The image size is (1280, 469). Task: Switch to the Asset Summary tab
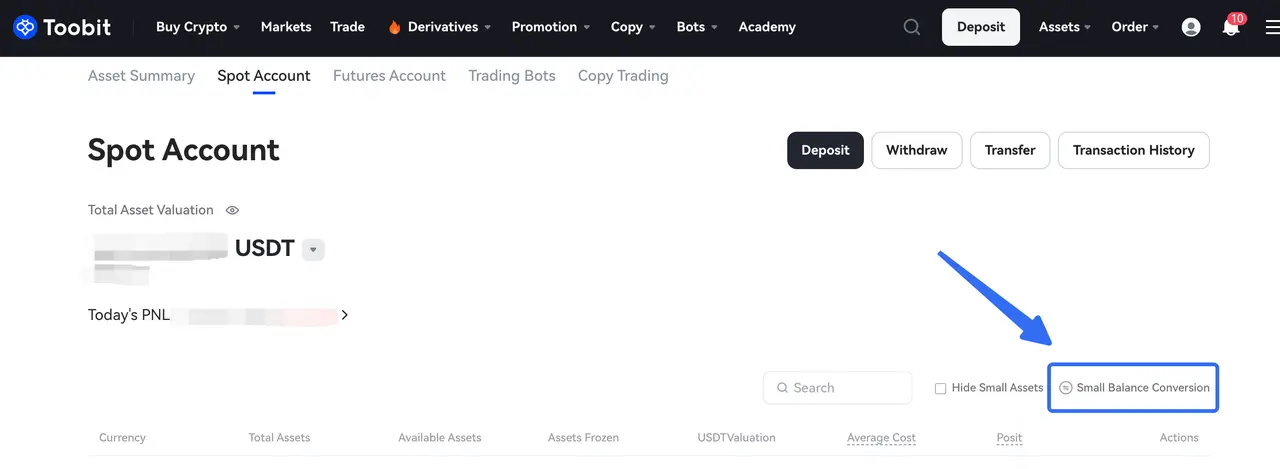click(x=141, y=76)
